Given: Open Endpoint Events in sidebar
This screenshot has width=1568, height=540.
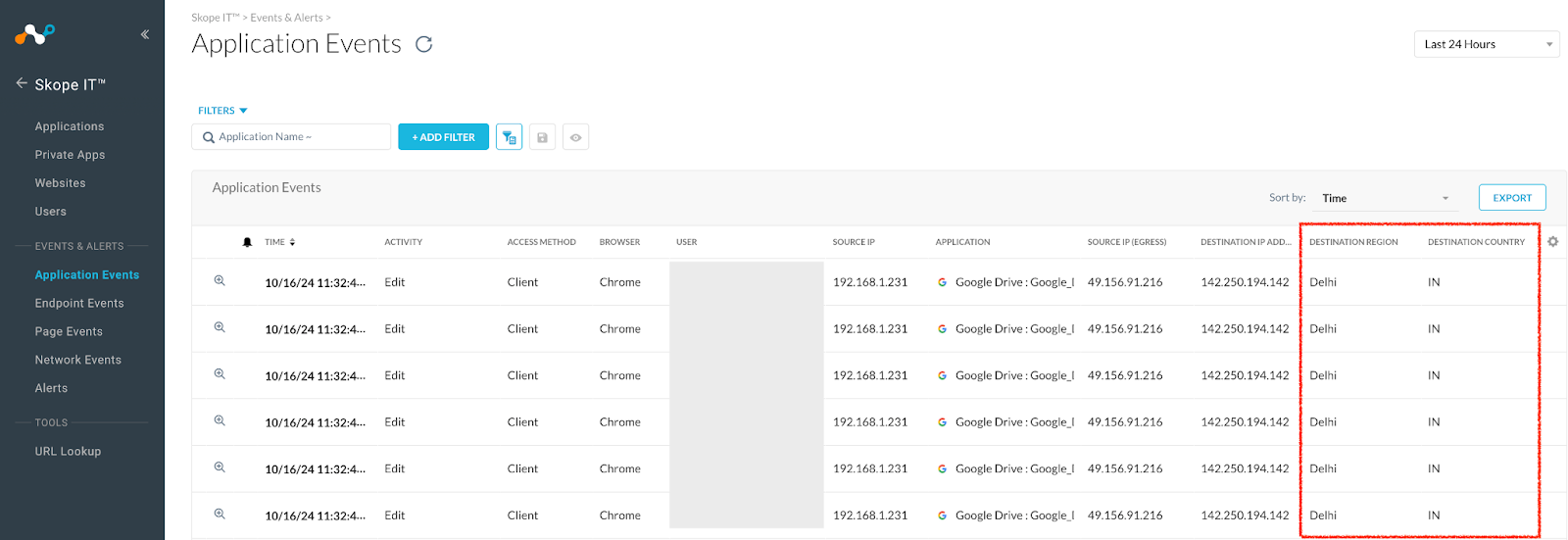Looking at the screenshot, I should (x=79, y=304).
